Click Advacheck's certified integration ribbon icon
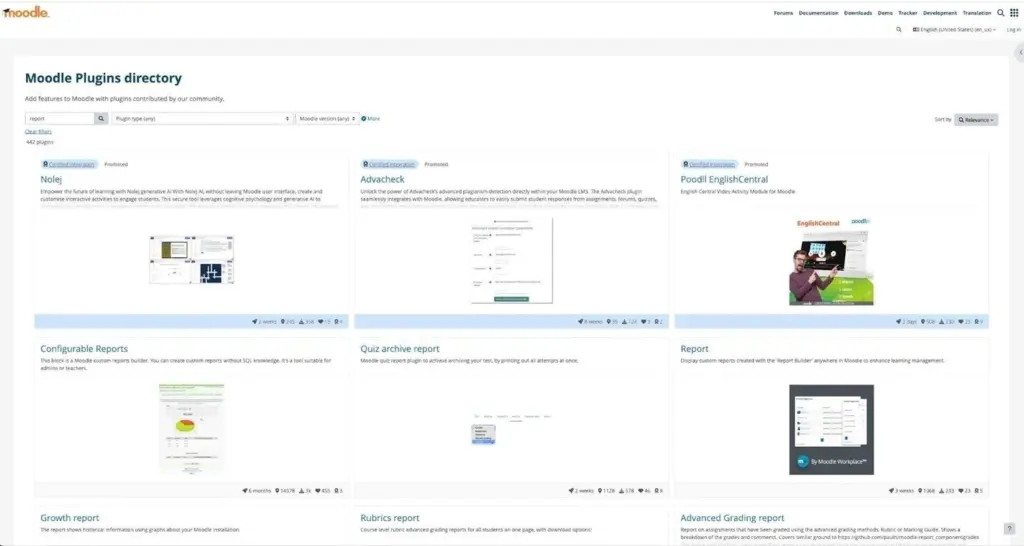1024x546 pixels. tap(366, 164)
